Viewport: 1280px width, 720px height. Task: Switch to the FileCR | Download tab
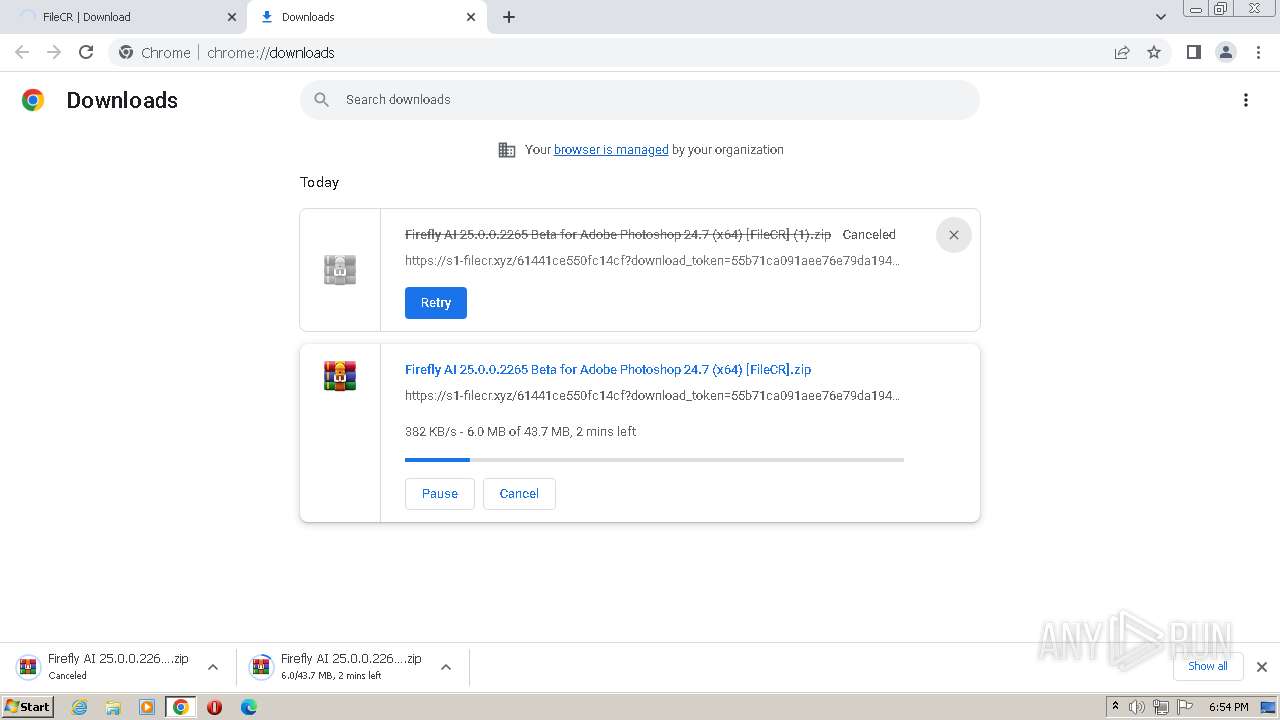click(x=120, y=17)
